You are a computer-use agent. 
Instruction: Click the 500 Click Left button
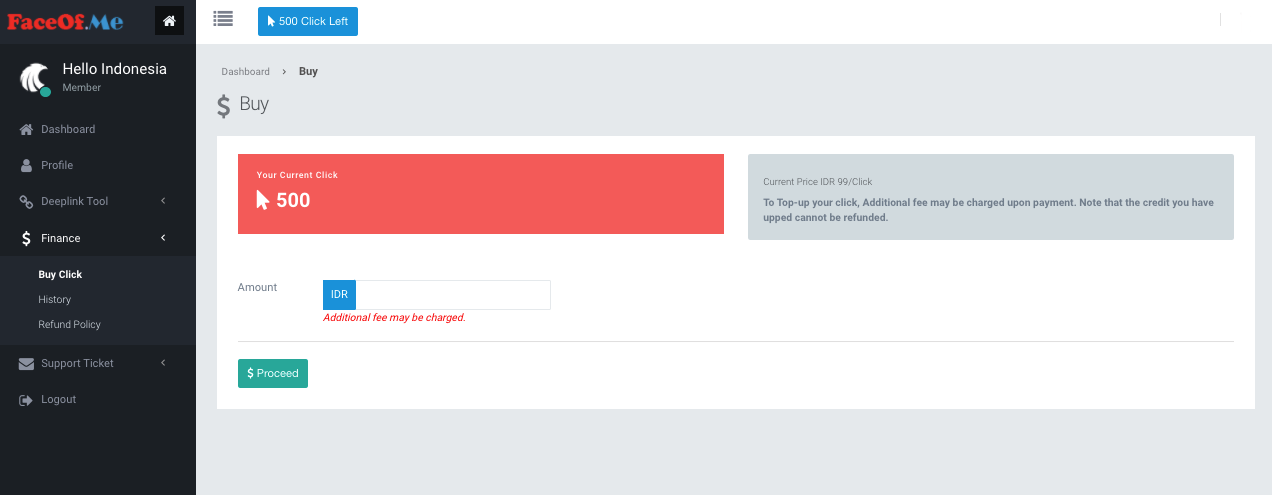pos(307,21)
